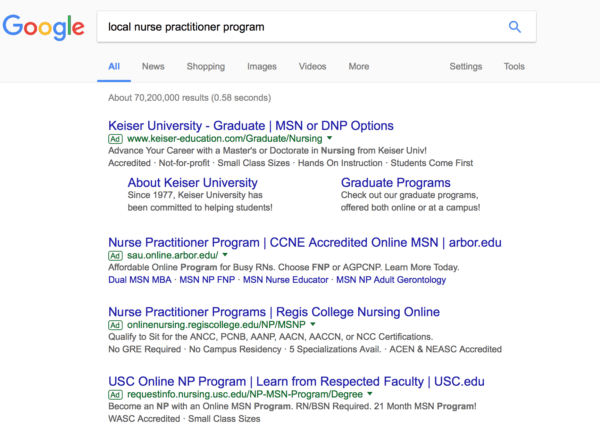Image resolution: width=600 pixels, height=426 pixels.
Task: Open the Shopping results tab
Action: click(x=206, y=67)
